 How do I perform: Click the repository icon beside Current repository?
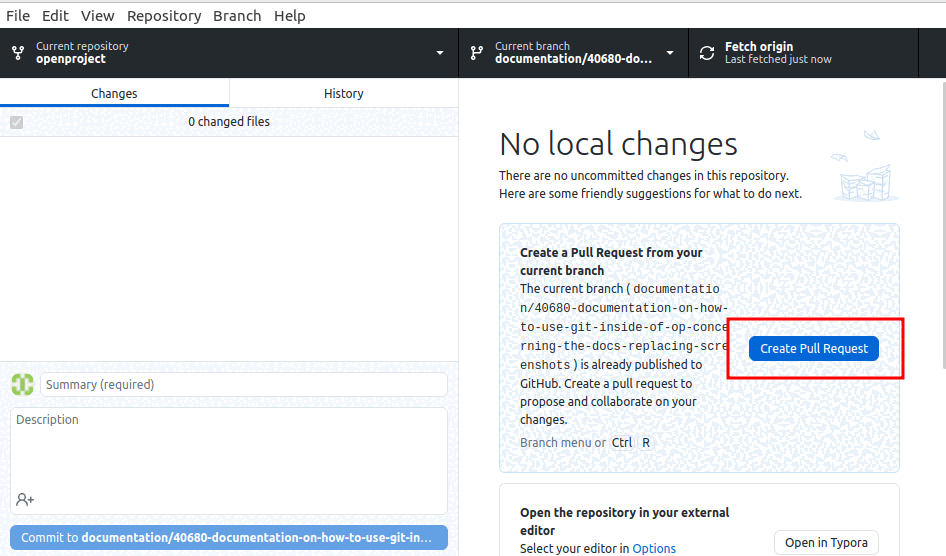(x=18, y=53)
